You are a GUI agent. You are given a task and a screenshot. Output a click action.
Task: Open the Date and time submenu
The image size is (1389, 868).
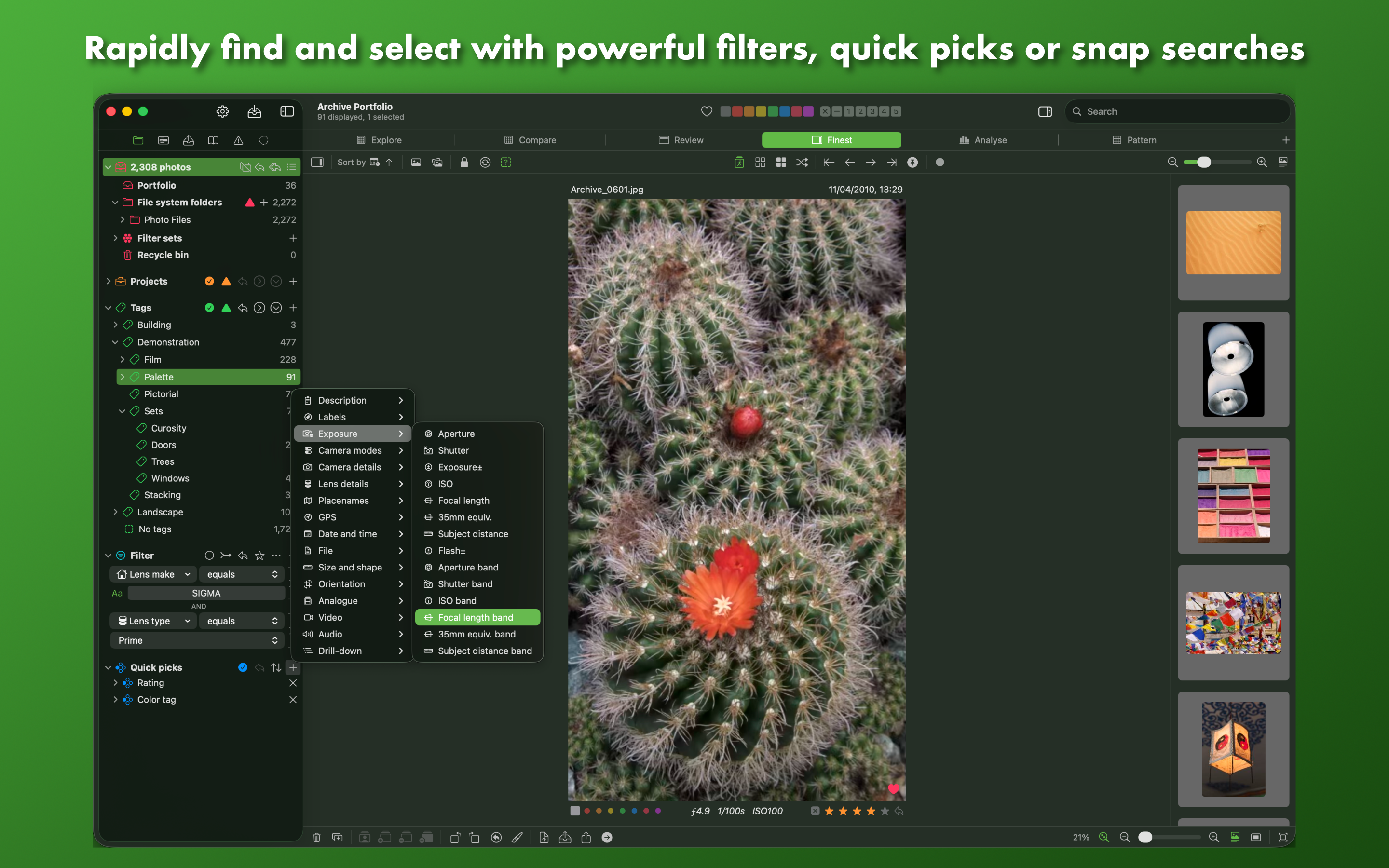point(353,534)
